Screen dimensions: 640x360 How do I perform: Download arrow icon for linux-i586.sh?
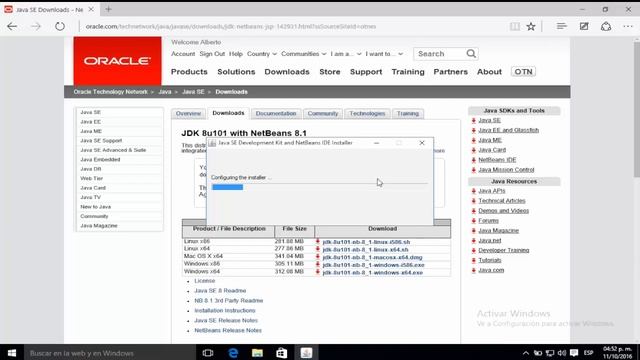318,242
